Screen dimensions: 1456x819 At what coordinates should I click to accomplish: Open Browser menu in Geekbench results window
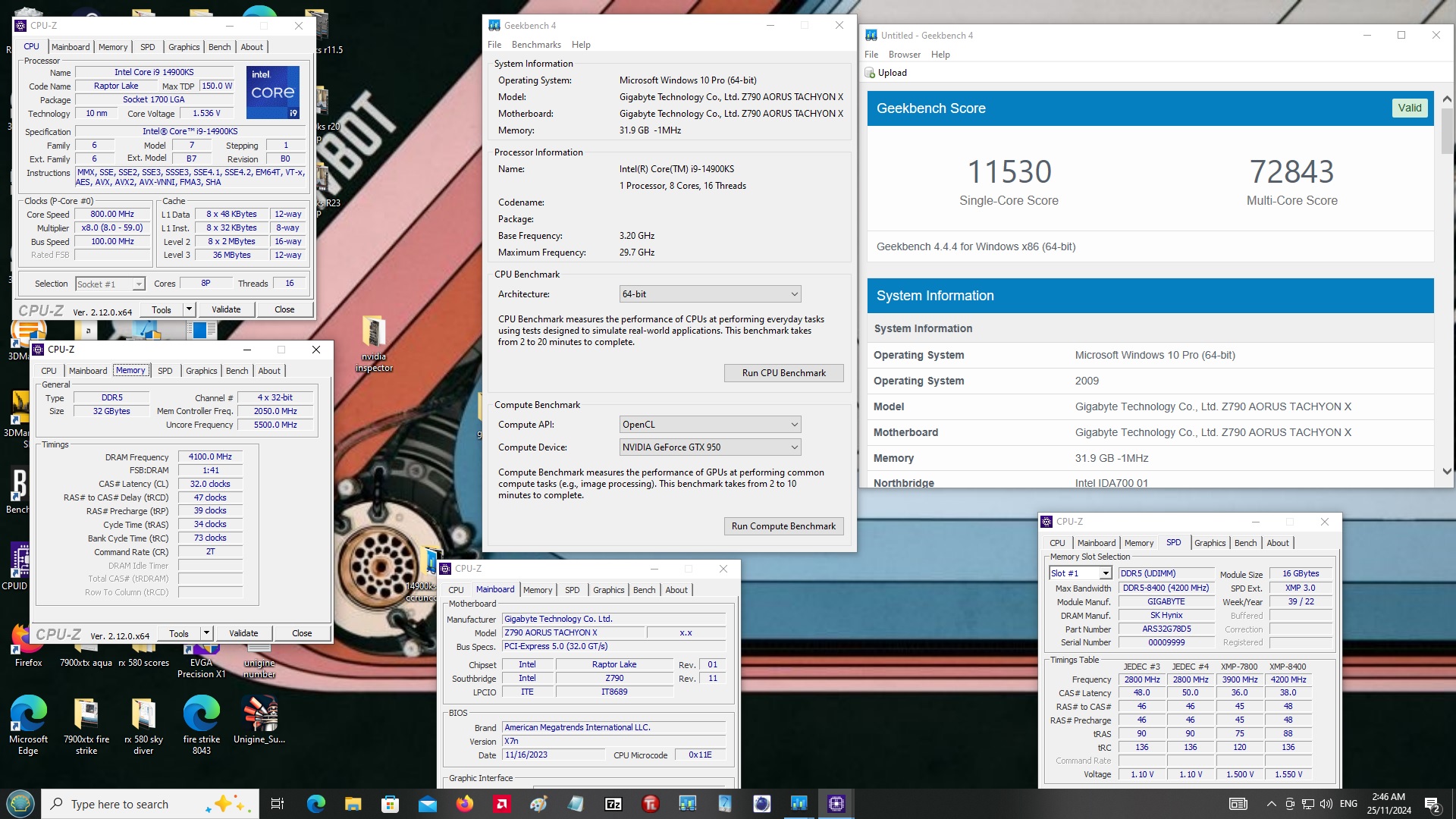[904, 55]
